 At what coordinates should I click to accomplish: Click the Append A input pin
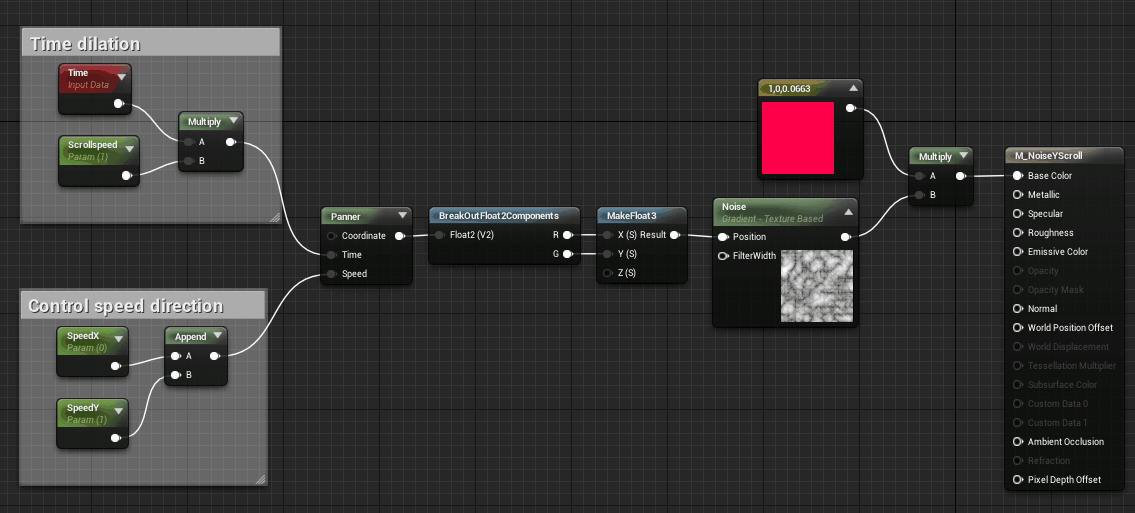(176, 356)
